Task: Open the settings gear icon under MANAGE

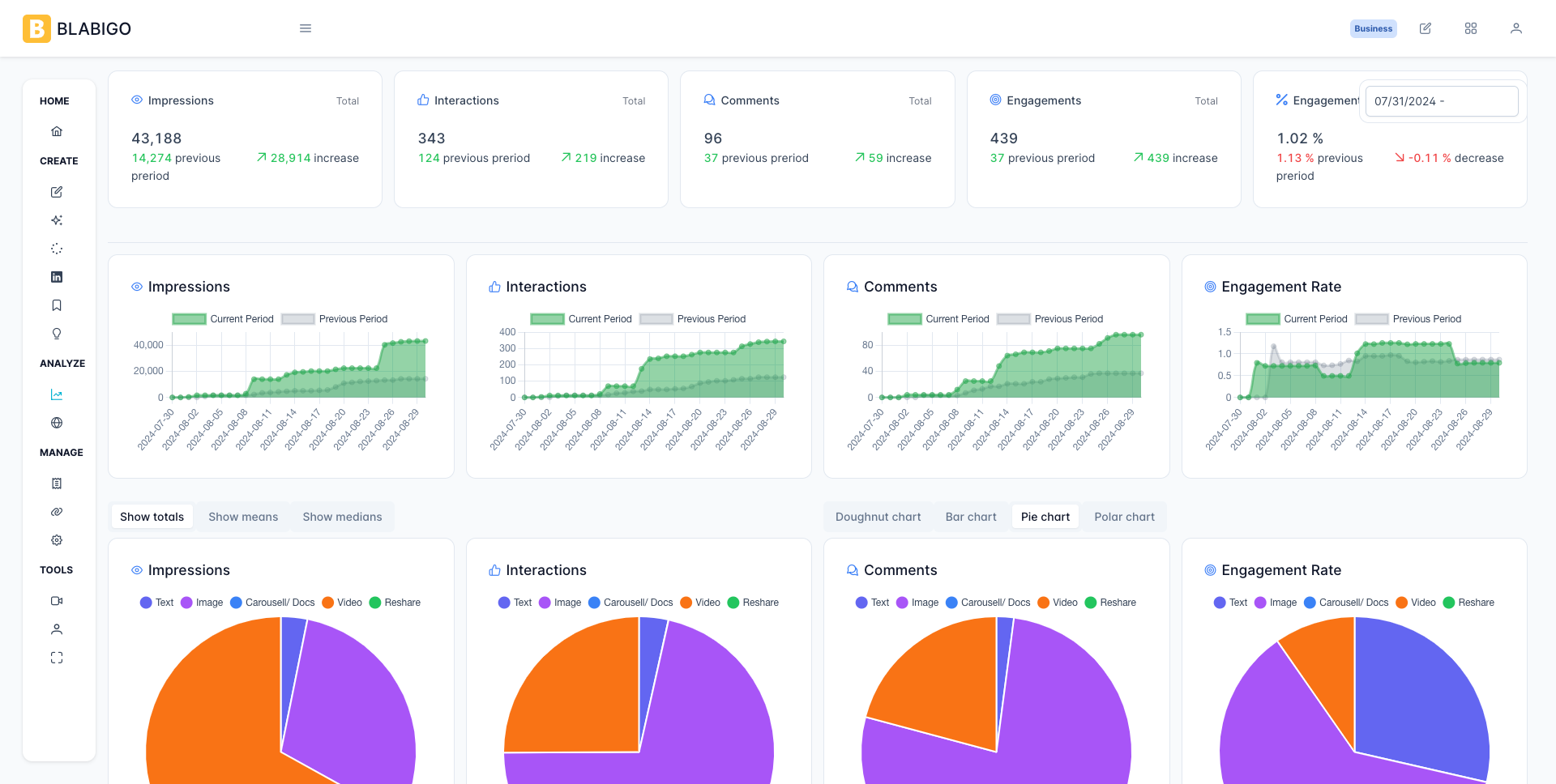Action: (x=57, y=540)
